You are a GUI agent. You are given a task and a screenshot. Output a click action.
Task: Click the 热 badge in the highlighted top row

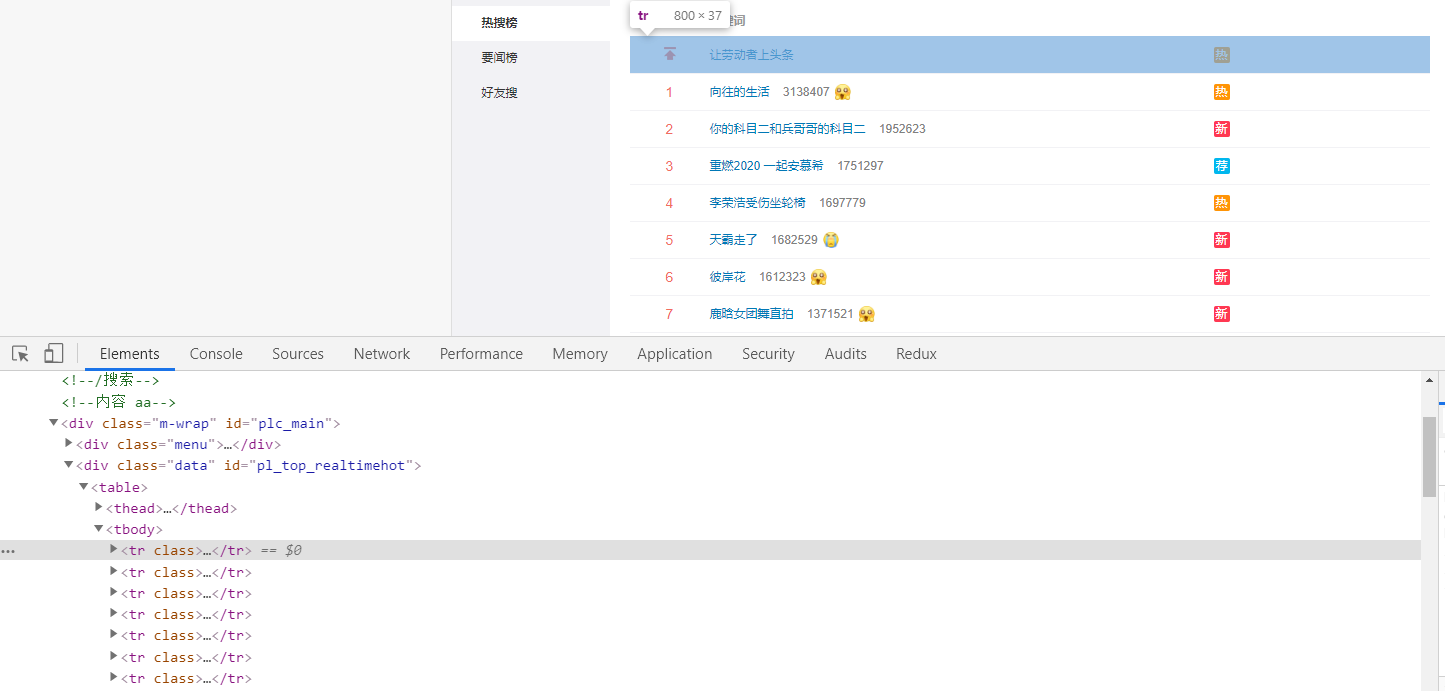click(x=1221, y=55)
